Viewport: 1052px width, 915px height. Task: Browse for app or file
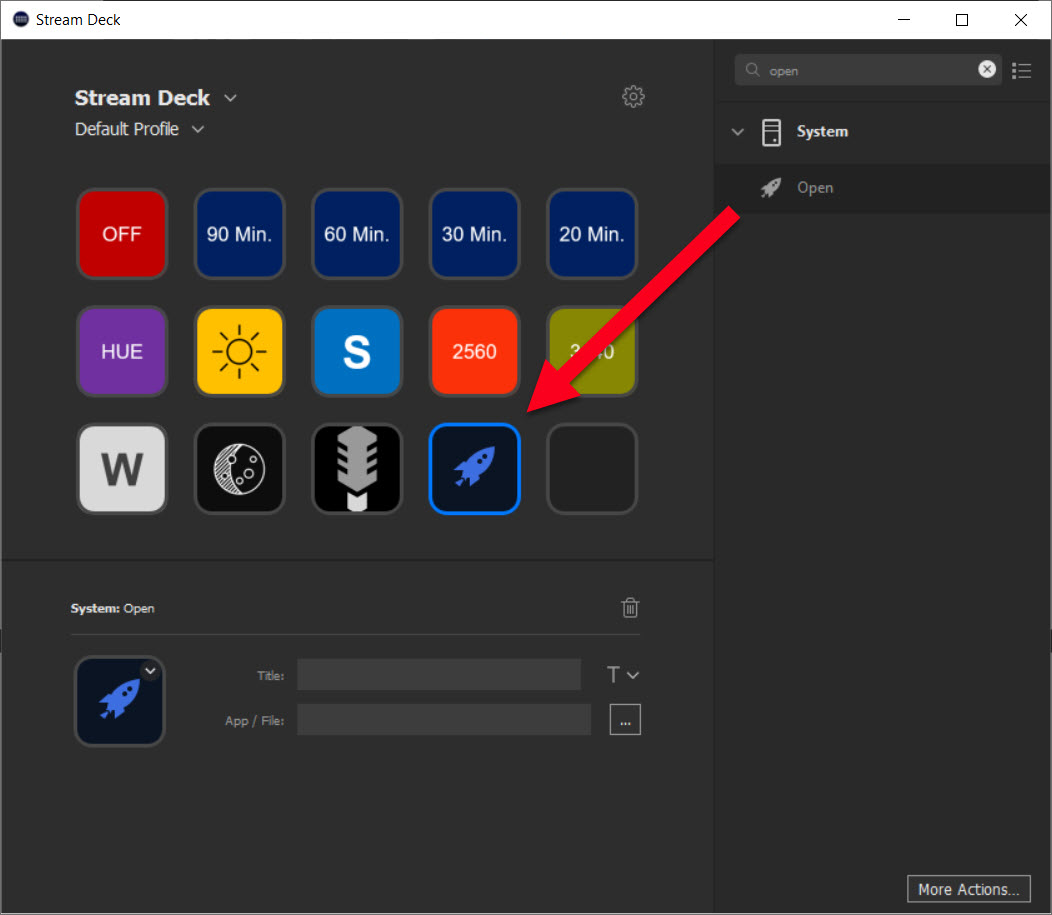[625, 720]
